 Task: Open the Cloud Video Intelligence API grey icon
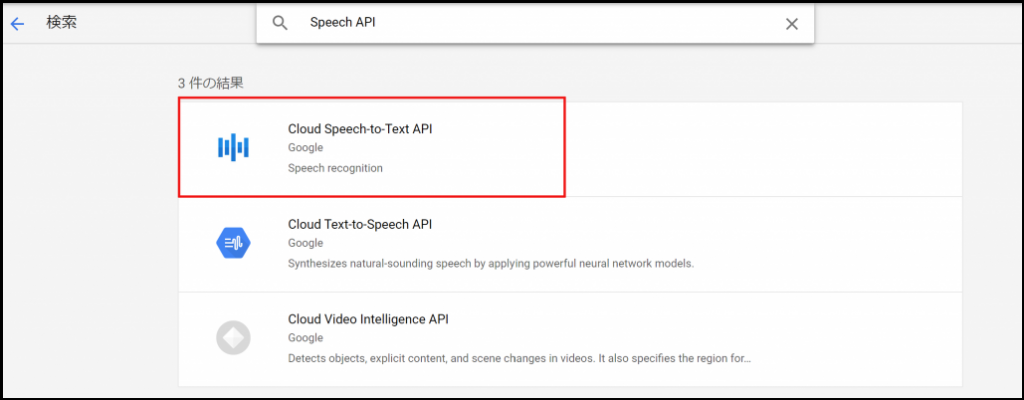[233, 338]
